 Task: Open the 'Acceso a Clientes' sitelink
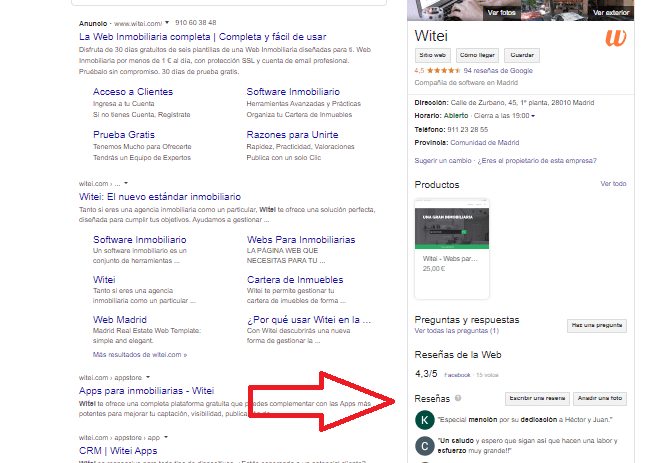click(133, 92)
